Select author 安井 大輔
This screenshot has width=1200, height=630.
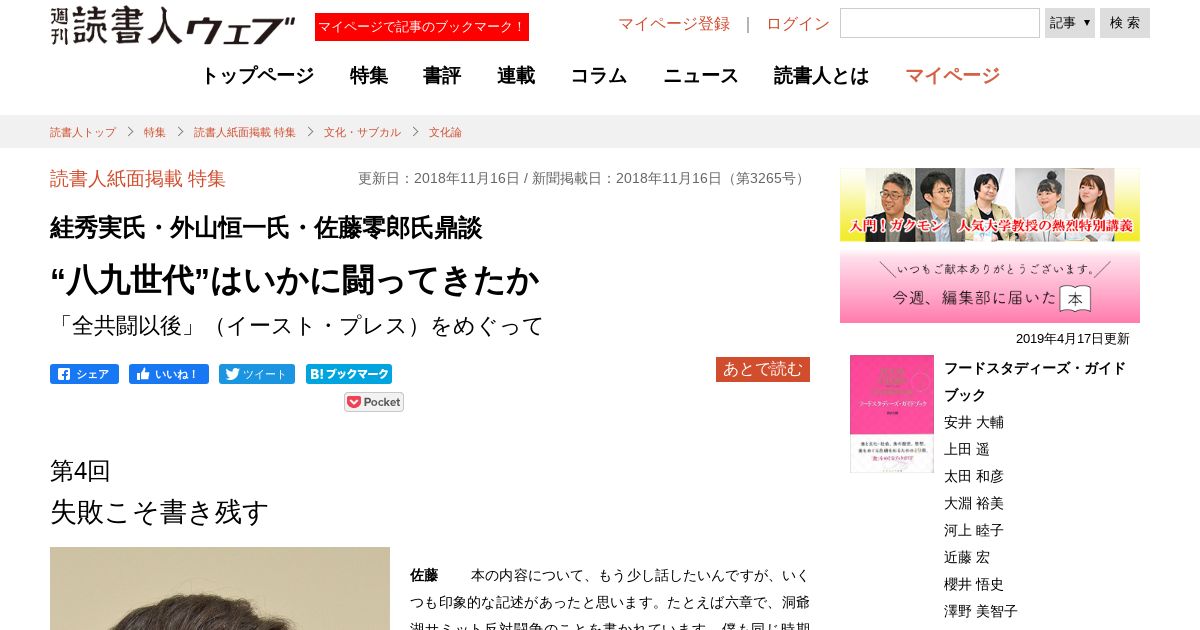pos(974,422)
